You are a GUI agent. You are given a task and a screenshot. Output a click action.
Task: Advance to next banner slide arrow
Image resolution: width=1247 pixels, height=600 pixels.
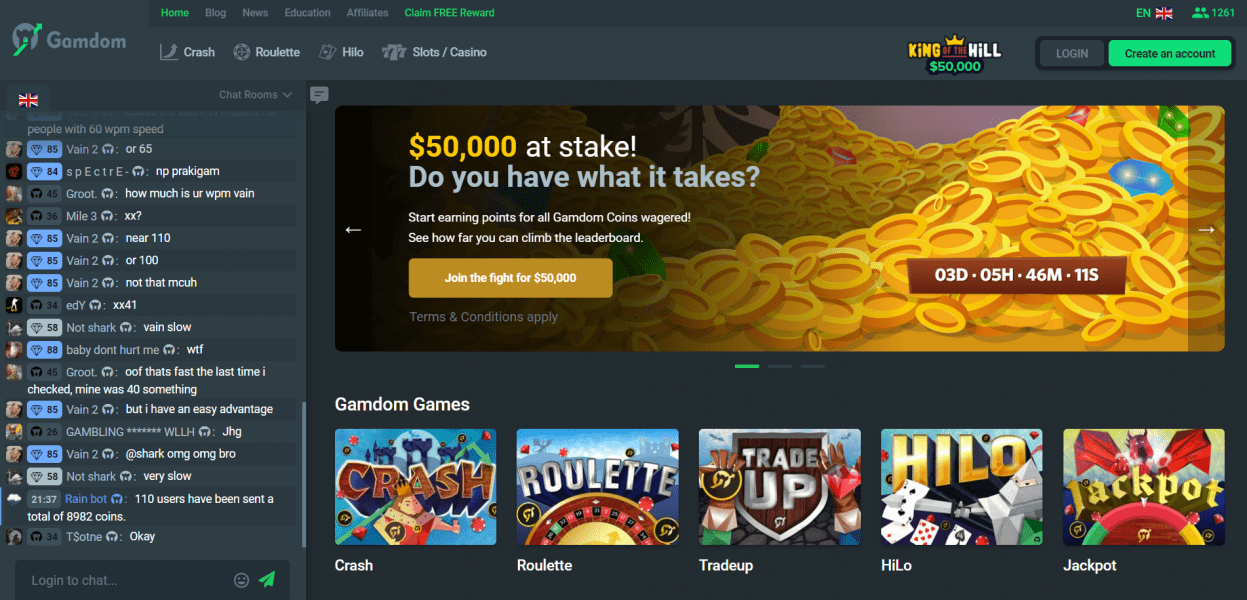(1206, 229)
